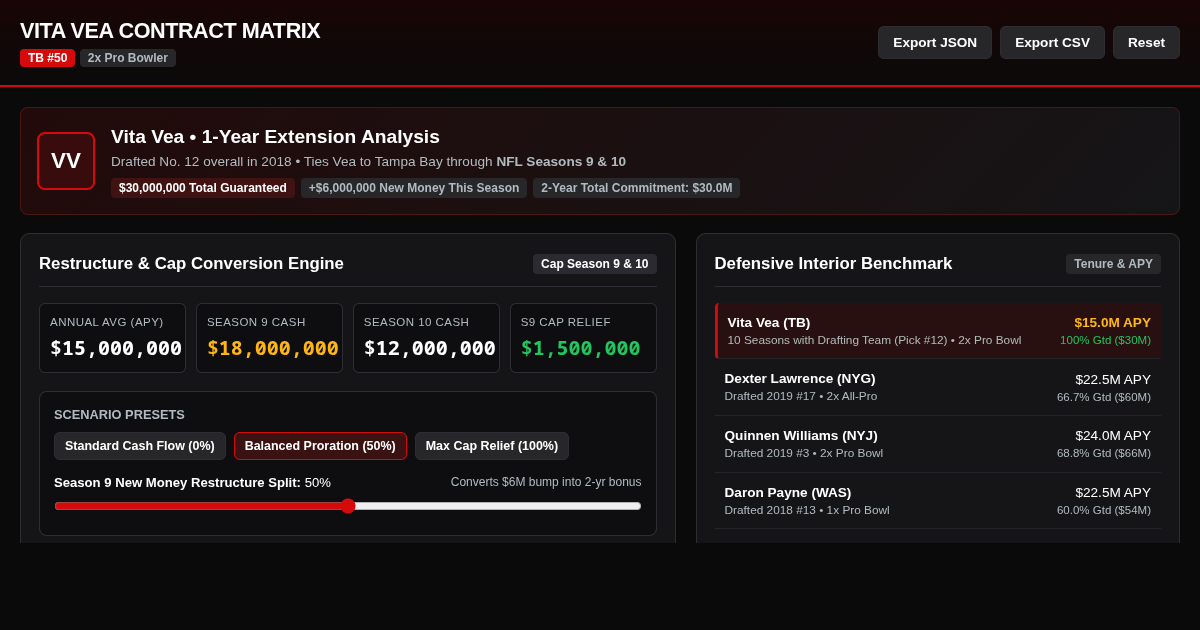Click the 66.7% Gtd ($60M) value

[1104, 397]
